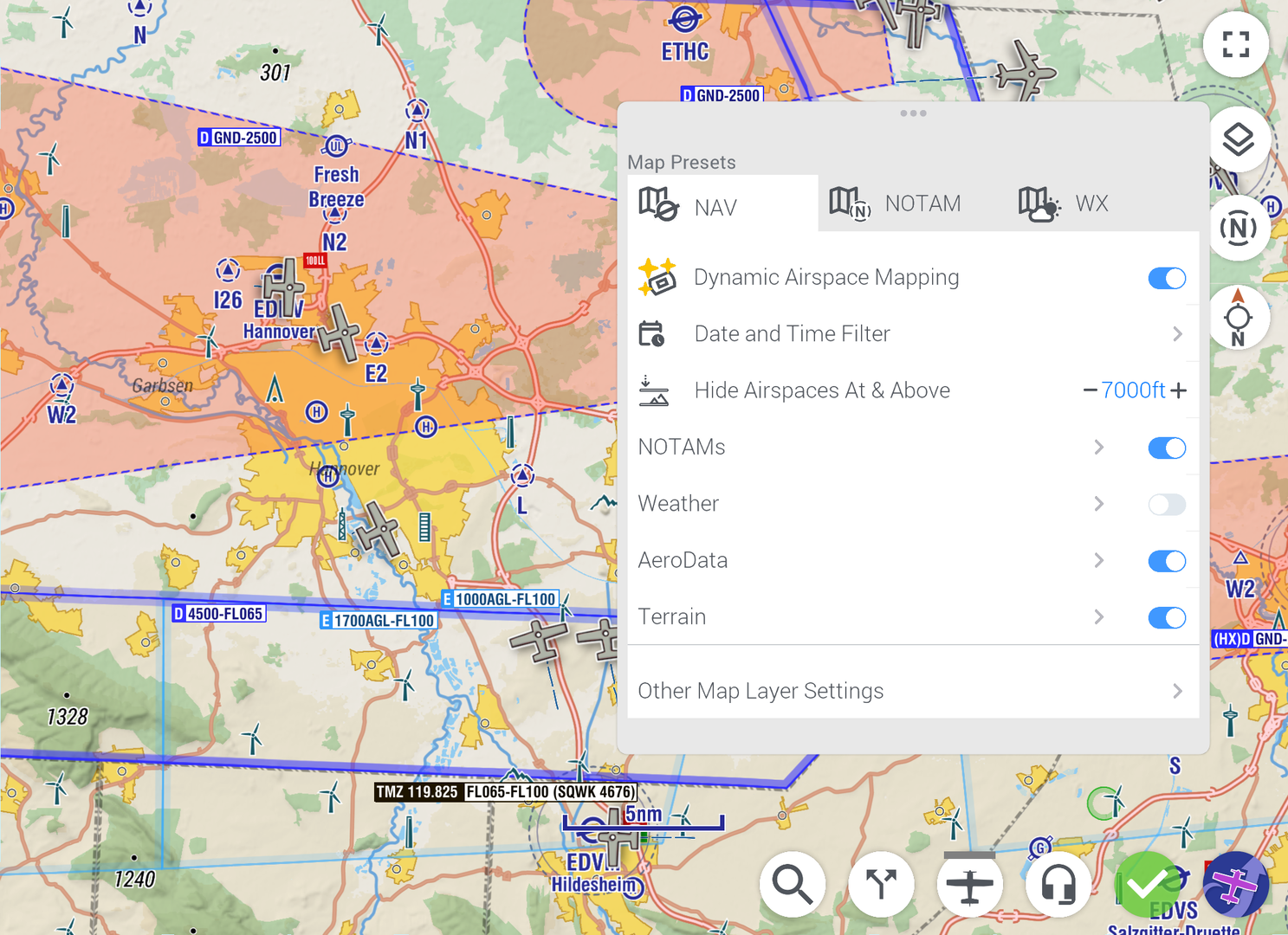
Task: Open Date and Time Filter chevron
Action: [x=1177, y=334]
